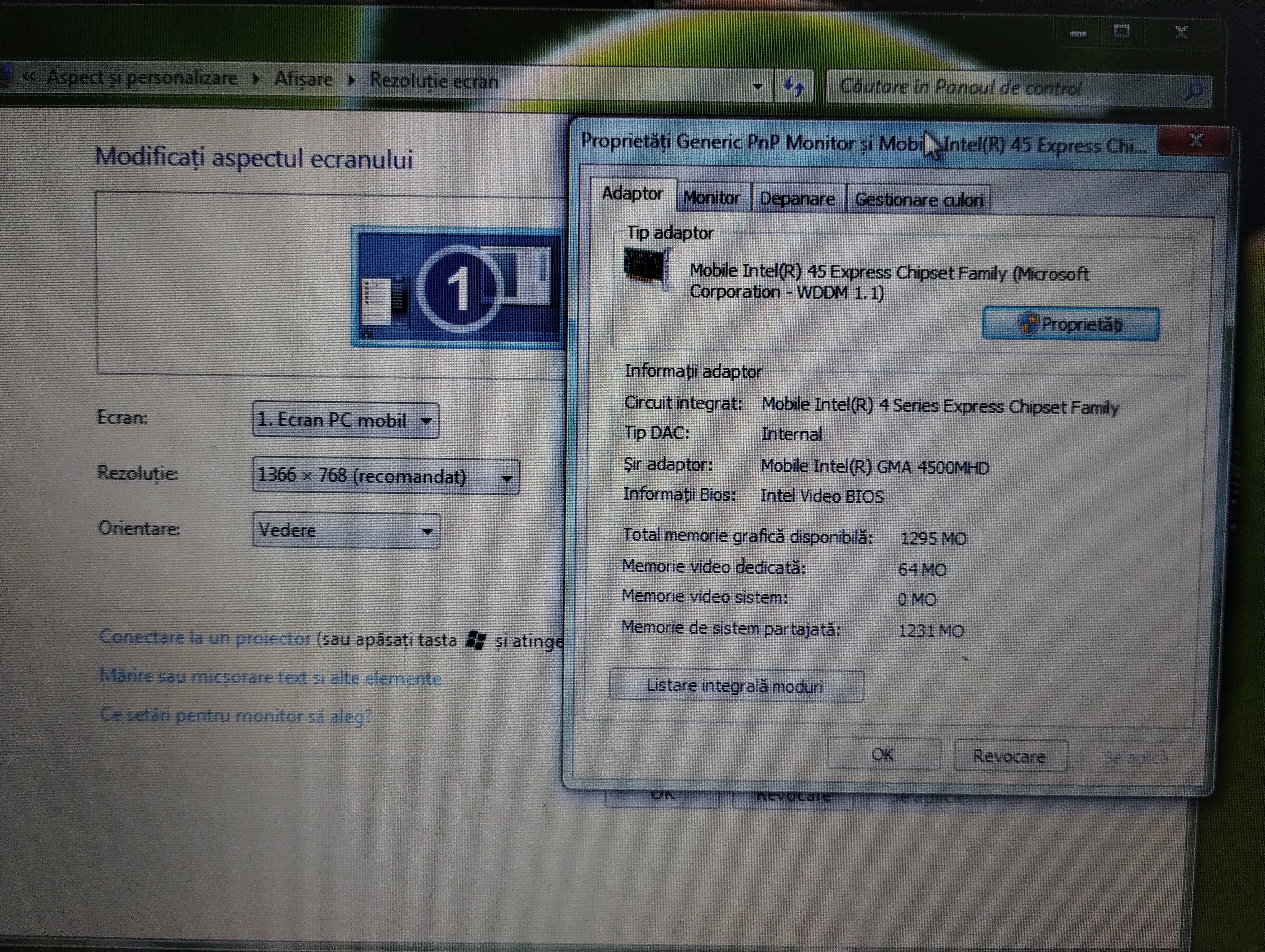Image resolution: width=1265 pixels, height=952 pixels.
Task: Expand the address bar history dropdown arrow
Action: [x=758, y=86]
